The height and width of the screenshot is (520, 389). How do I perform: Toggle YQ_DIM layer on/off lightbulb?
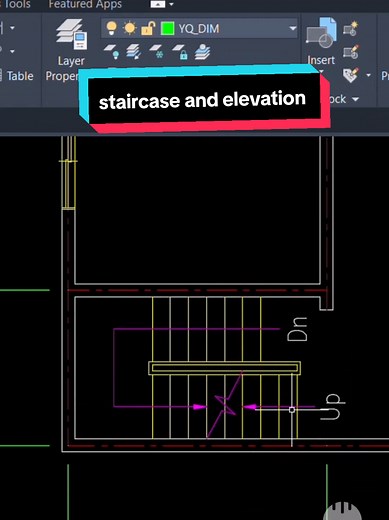(111, 28)
